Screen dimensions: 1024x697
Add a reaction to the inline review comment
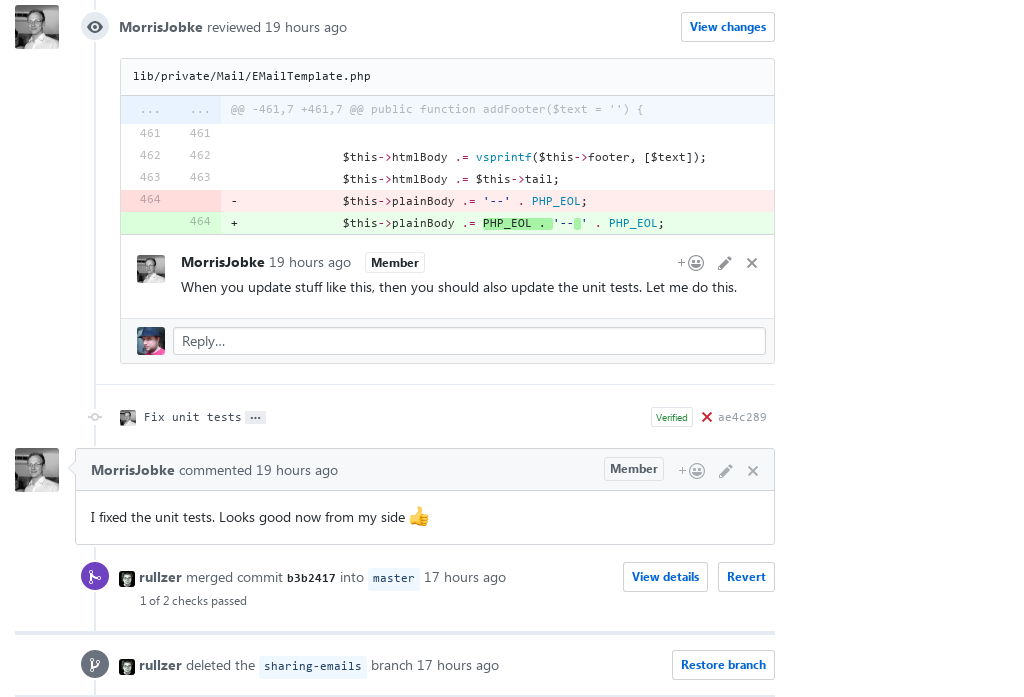click(x=690, y=263)
